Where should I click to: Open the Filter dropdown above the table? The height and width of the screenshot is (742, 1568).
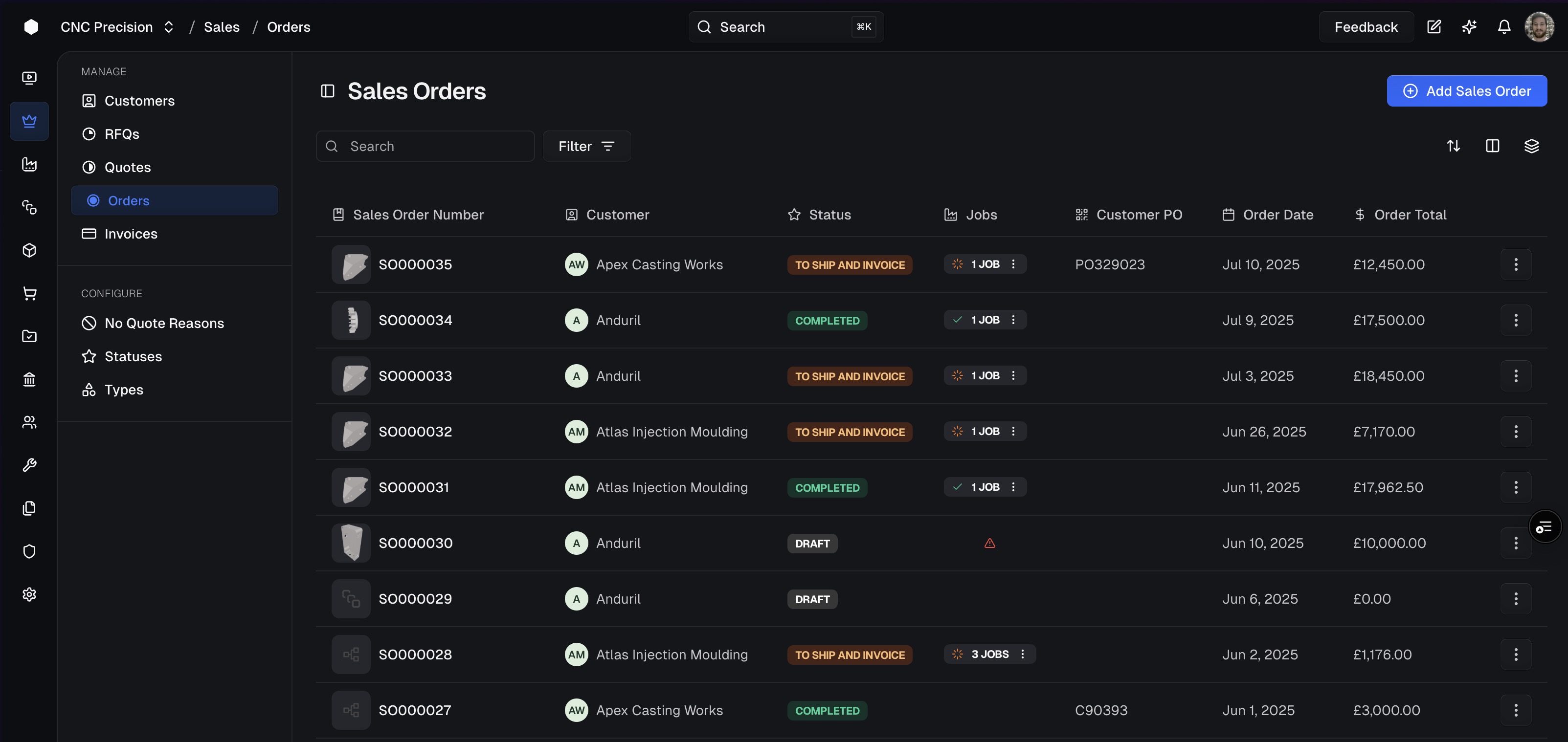point(586,146)
